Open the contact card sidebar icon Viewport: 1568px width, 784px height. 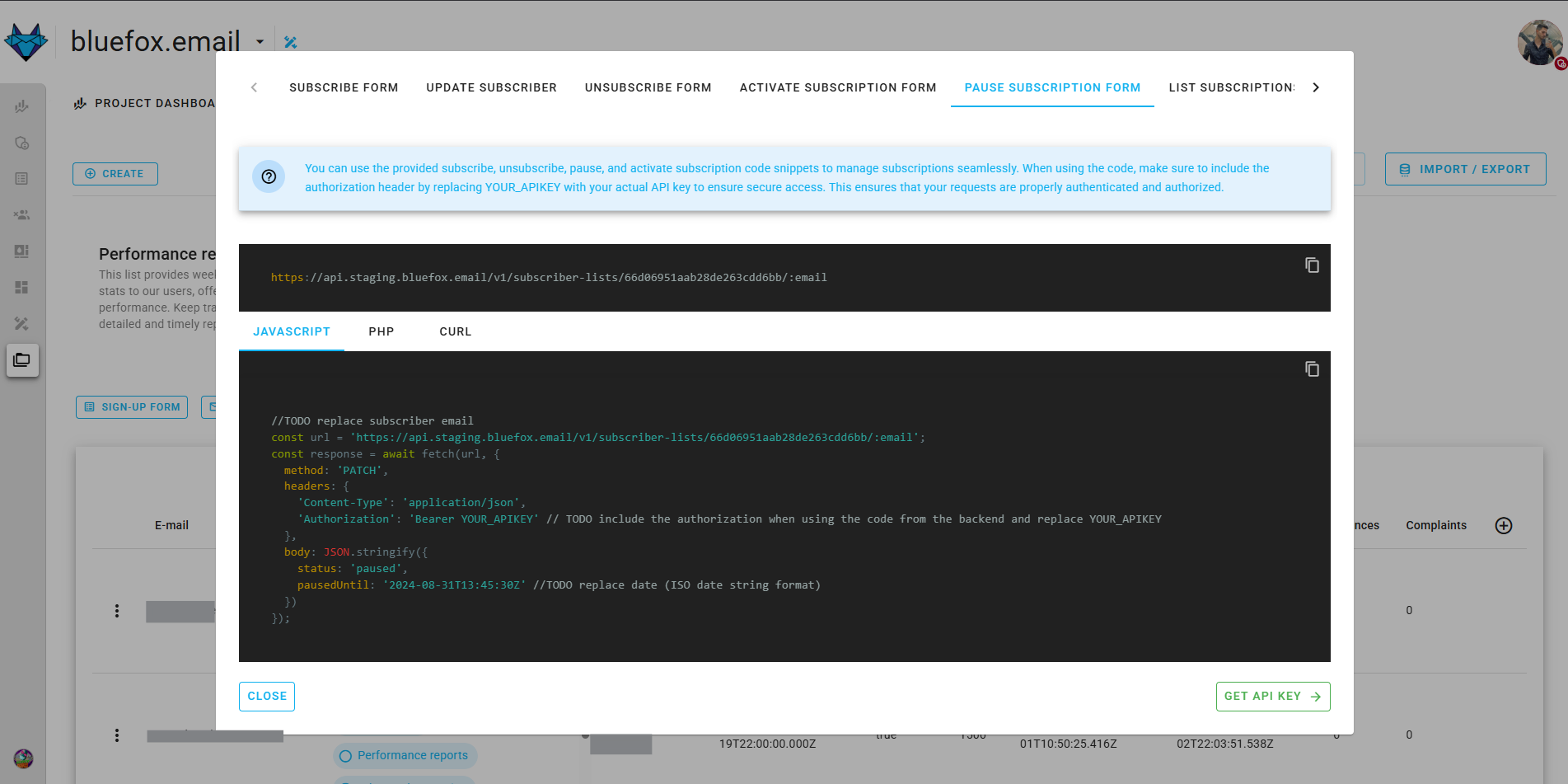[22, 251]
